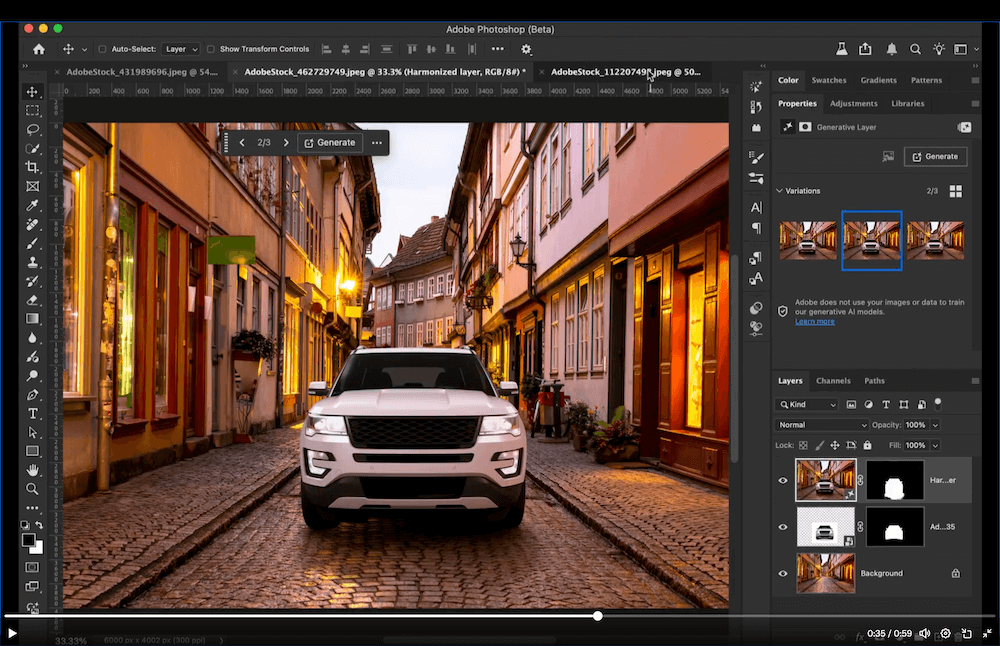The height and width of the screenshot is (646, 1000).
Task: Open the Learn more link
Action: [x=814, y=320]
